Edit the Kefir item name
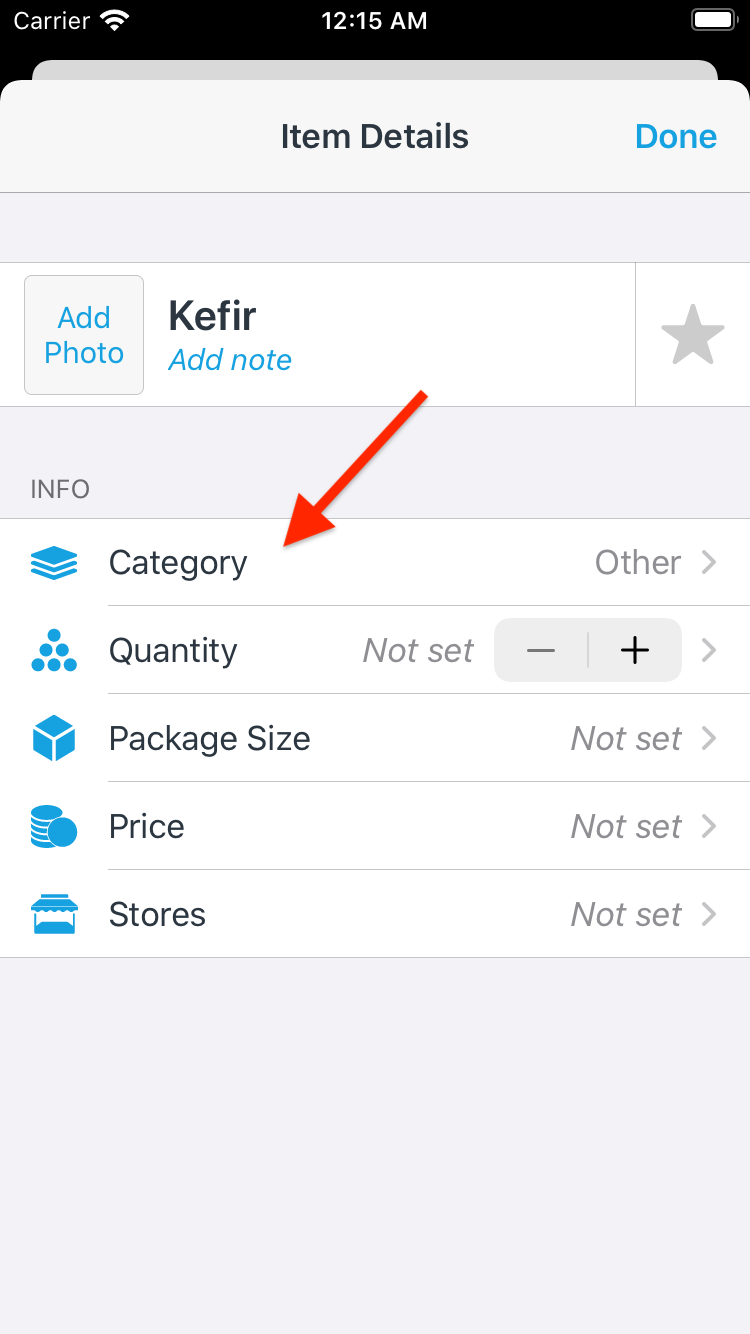The height and width of the screenshot is (1334, 750). [212, 316]
